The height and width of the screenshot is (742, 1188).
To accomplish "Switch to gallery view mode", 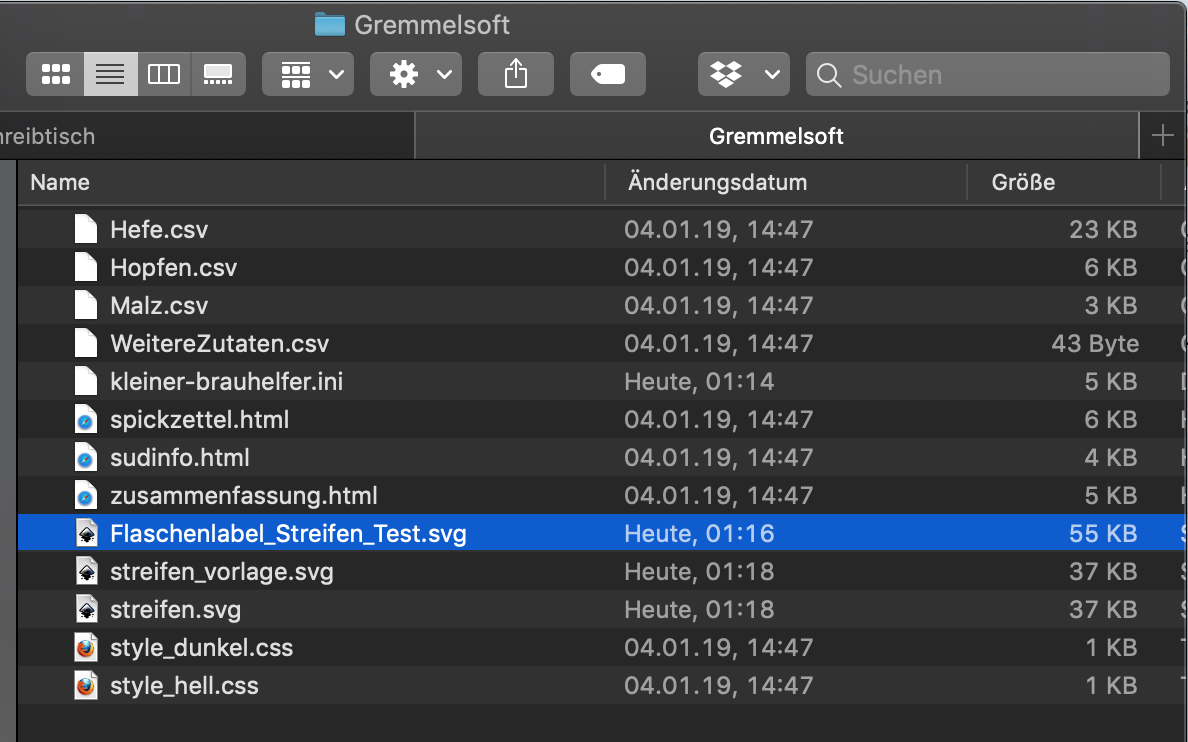I will click(x=218, y=75).
